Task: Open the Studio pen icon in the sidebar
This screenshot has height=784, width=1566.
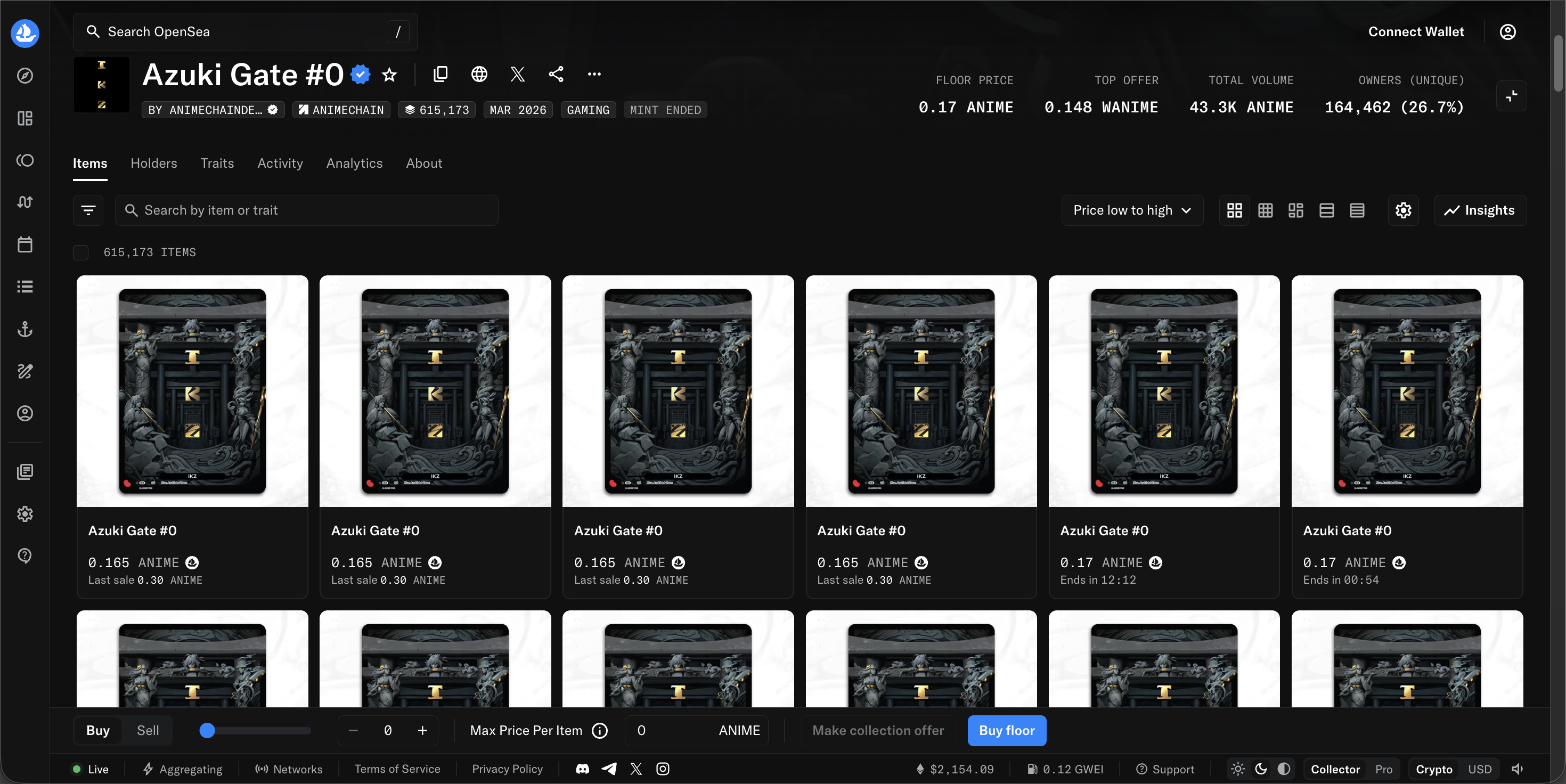Action: [25, 371]
